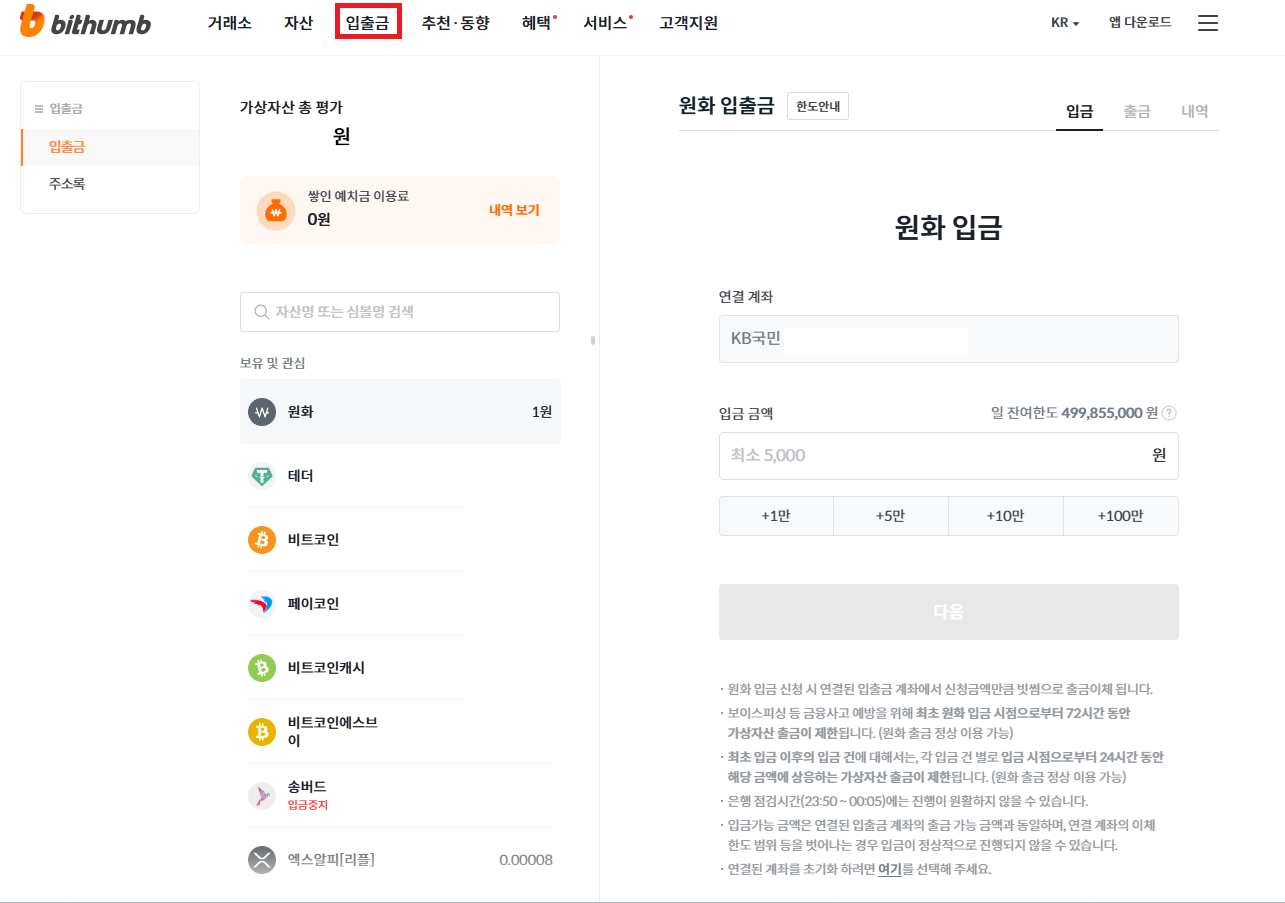The width and height of the screenshot is (1285, 903).
Task: Select the 비트코인 asset name
Action: pos(314,540)
